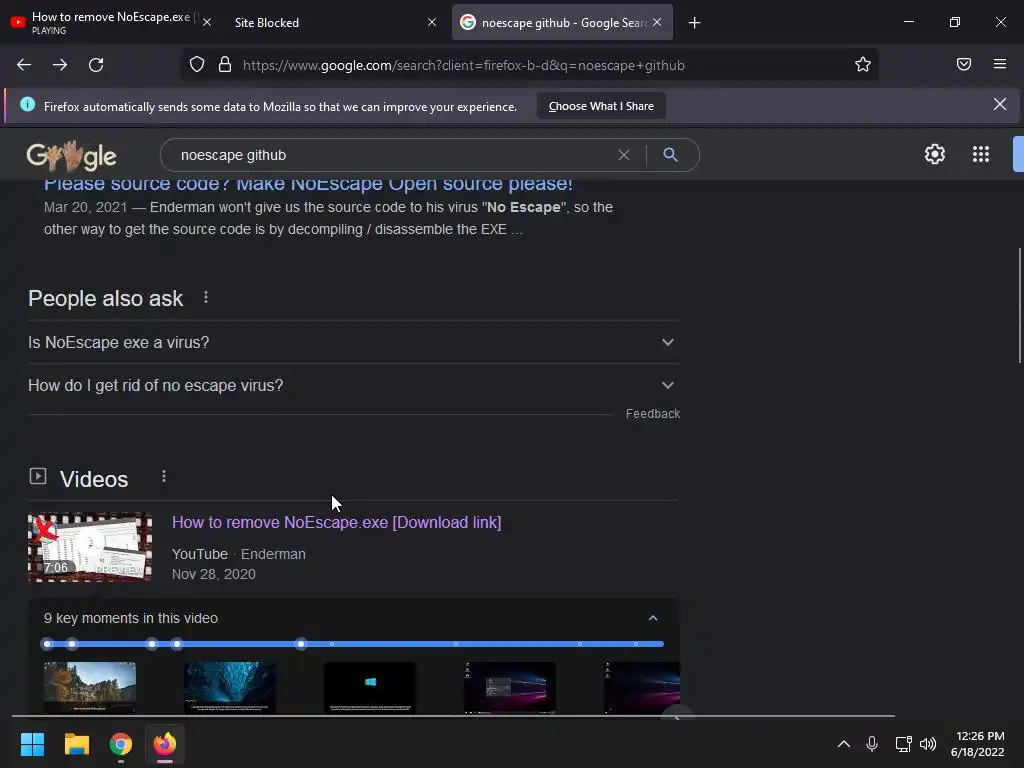Image resolution: width=1024 pixels, height=768 pixels.
Task: Click the microphone tray icon
Action: coord(872,744)
